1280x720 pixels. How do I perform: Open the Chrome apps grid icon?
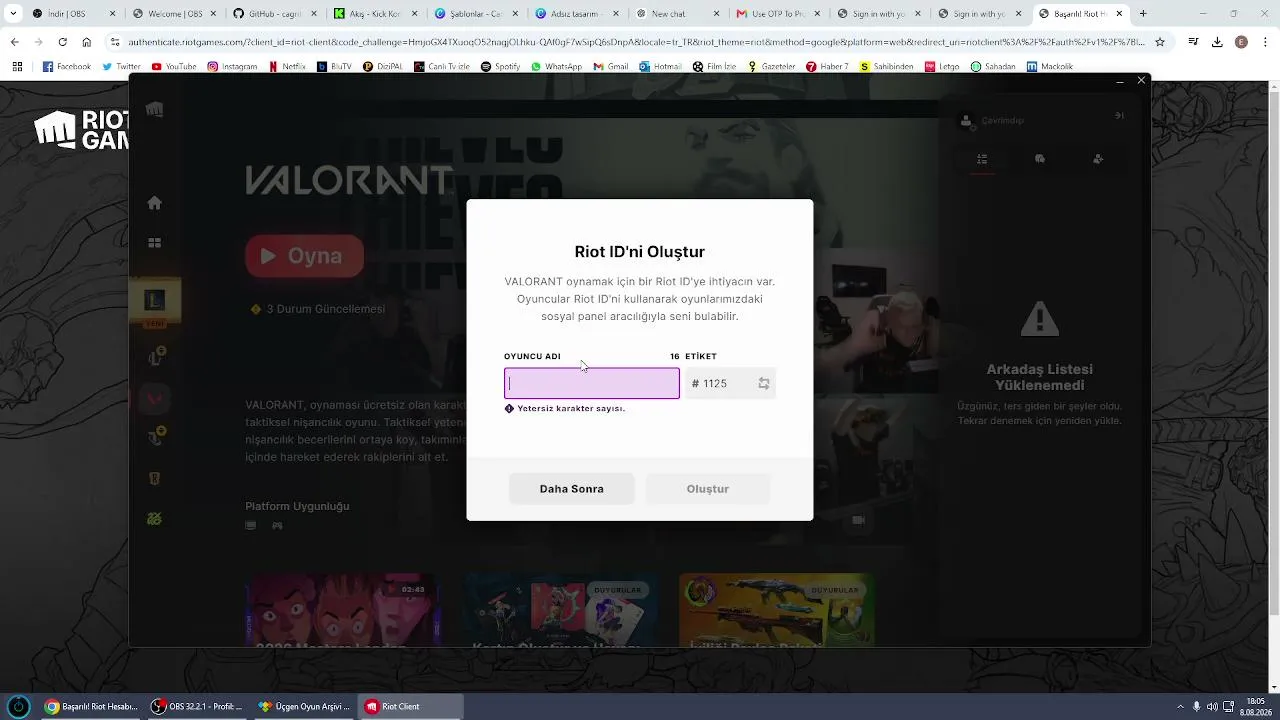point(17,67)
